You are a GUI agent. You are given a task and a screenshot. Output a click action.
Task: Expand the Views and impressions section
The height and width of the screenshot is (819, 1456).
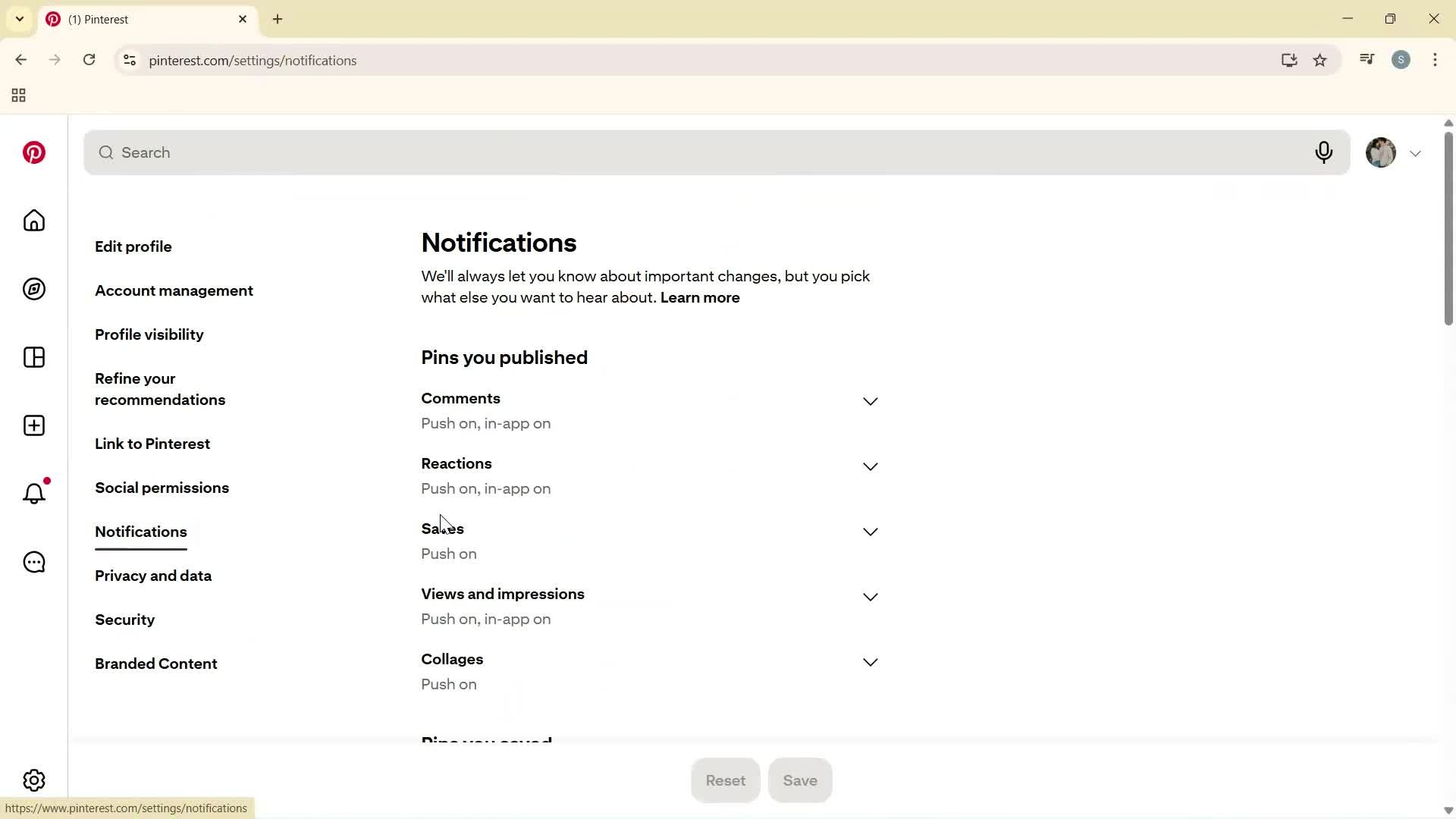pos(870,597)
